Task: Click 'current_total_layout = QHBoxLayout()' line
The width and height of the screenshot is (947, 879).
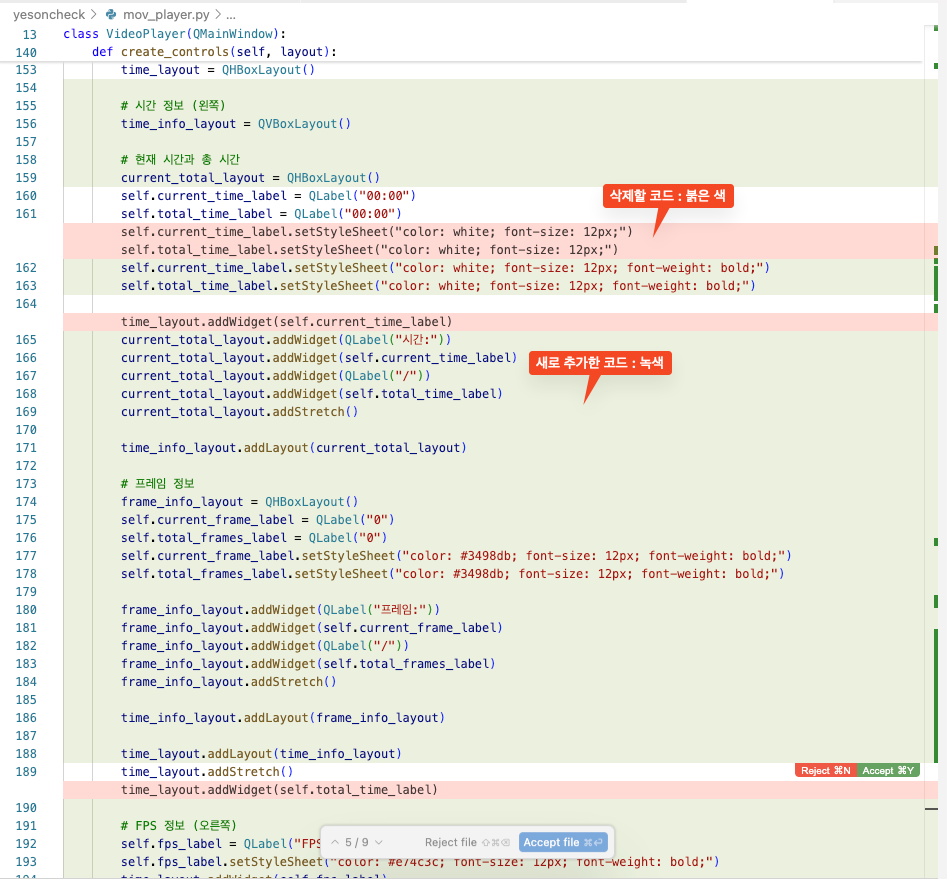Action: (x=250, y=178)
